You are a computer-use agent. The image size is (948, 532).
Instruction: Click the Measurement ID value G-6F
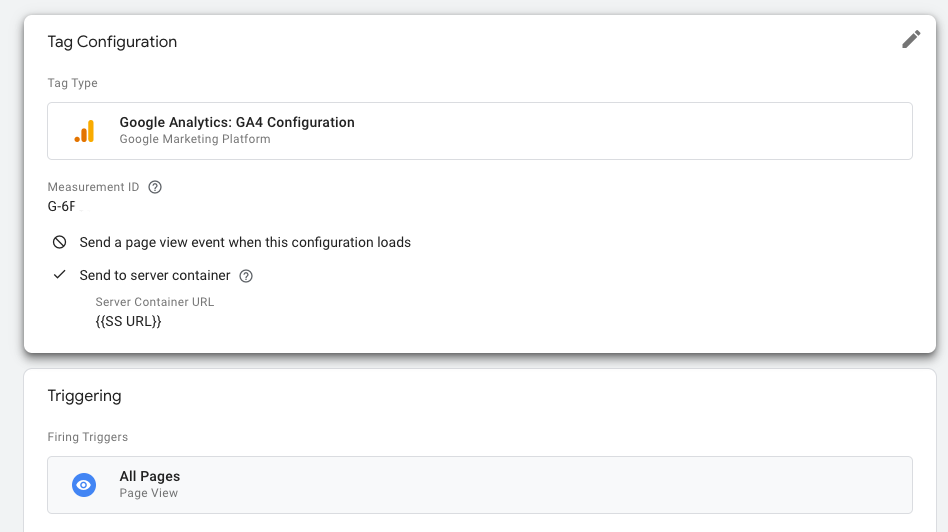tap(62, 207)
